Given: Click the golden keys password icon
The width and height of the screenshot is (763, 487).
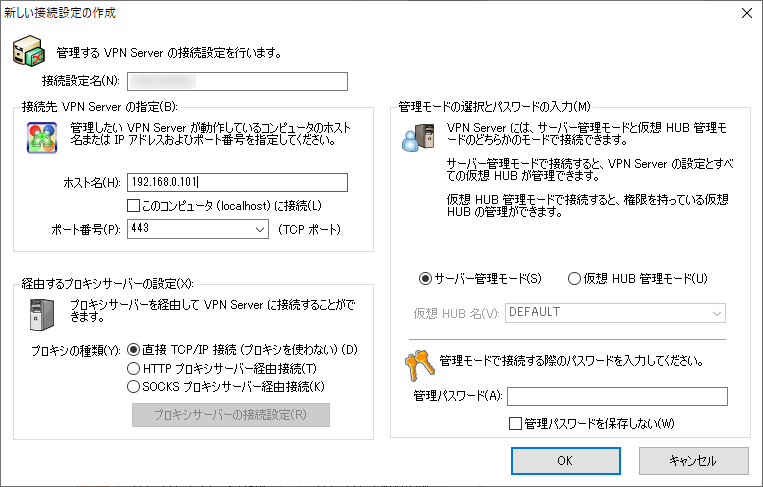Looking at the screenshot, I should (x=419, y=365).
